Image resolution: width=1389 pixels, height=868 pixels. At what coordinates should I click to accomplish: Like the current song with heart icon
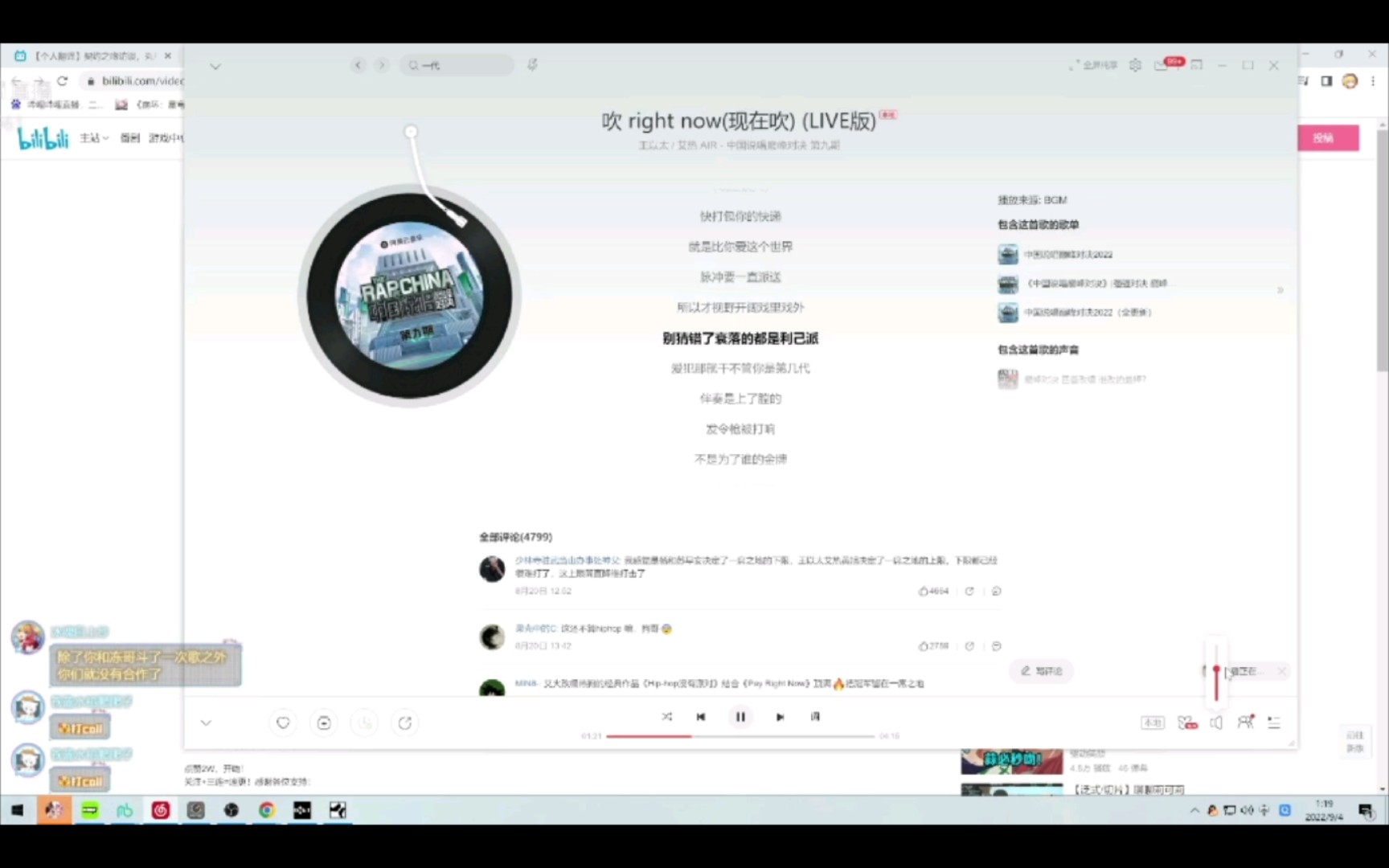[x=283, y=723]
